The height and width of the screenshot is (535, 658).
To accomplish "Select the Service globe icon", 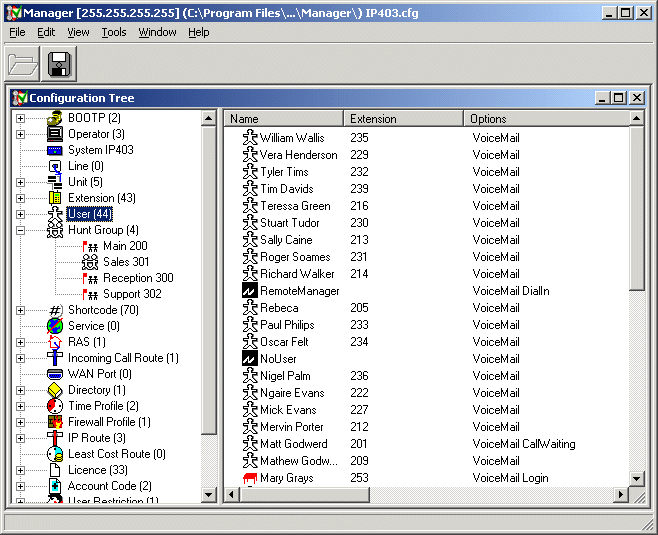I will [55, 326].
